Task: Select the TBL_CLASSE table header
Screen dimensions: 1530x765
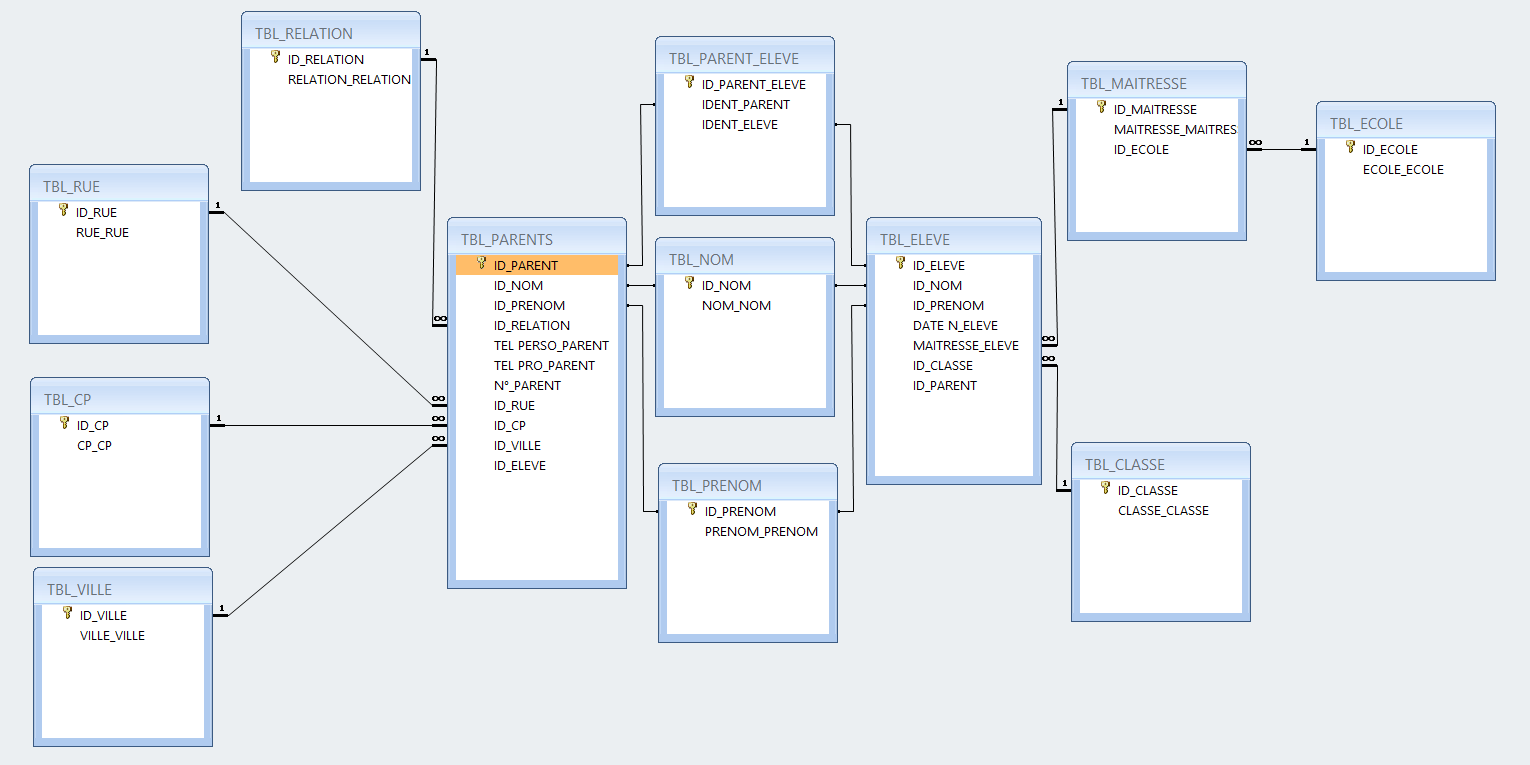Action: tap(1161, 464)
